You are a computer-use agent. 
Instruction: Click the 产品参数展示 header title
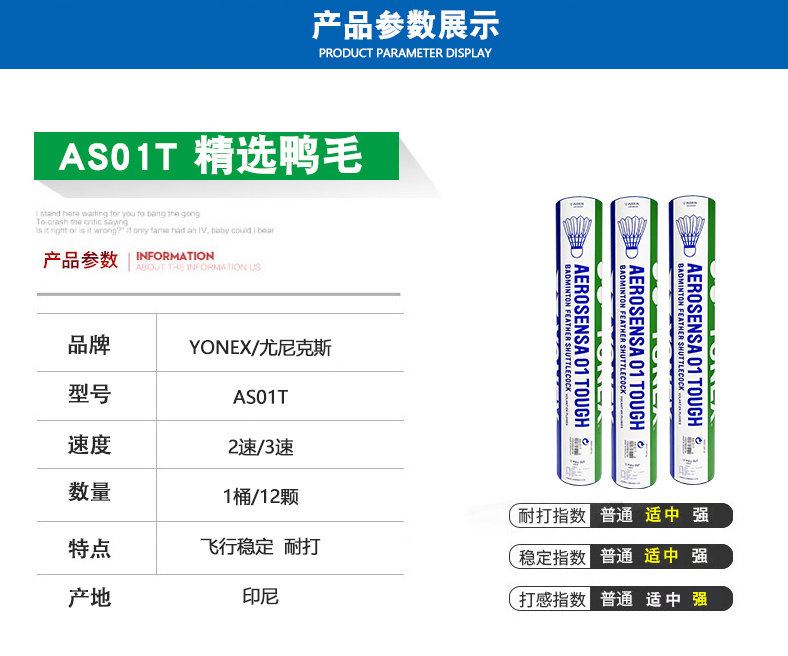click(406, 25)
